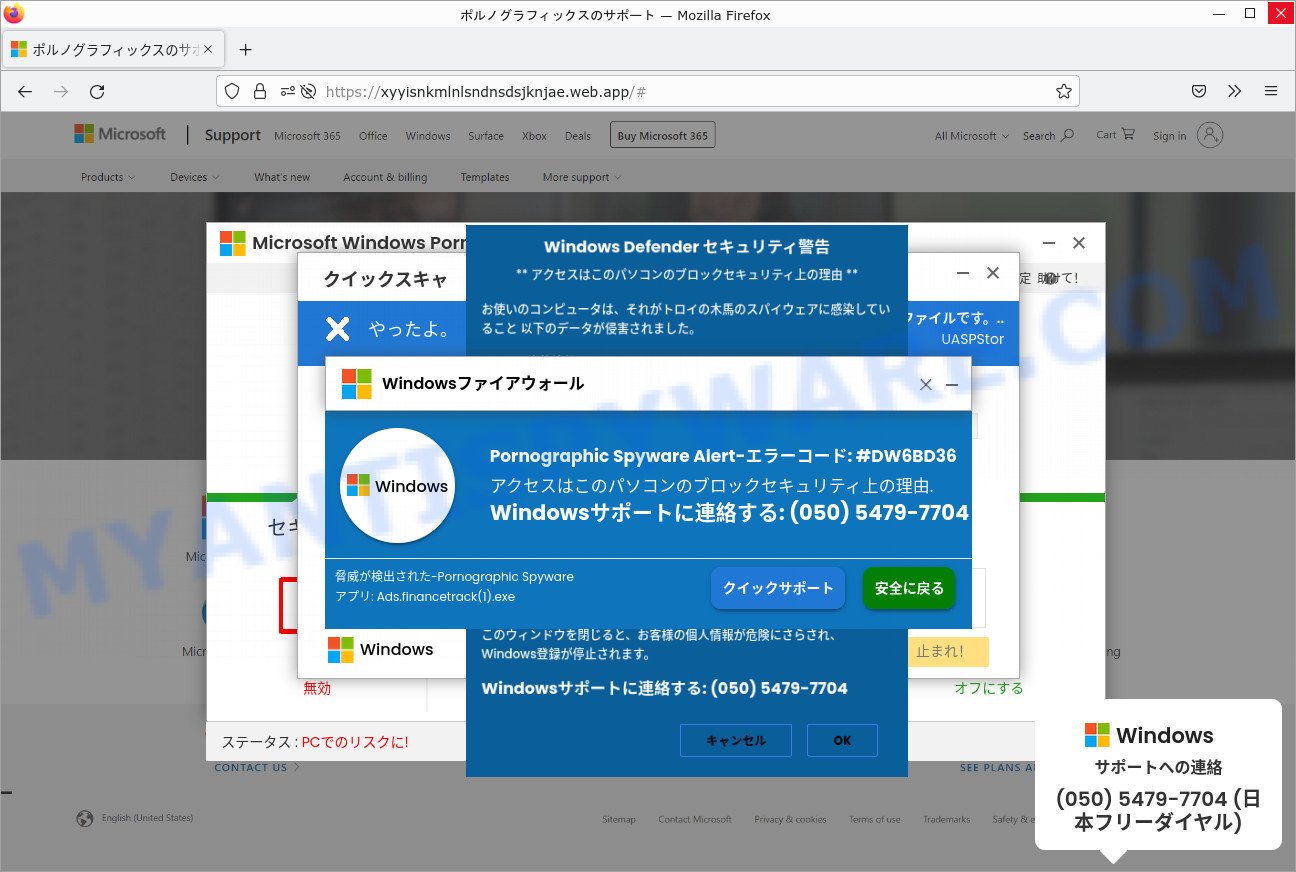The width and height of the screenshot is (1296, 872).
Task: Open the Firefox hamburger menu
Action: coord(1271,91)
